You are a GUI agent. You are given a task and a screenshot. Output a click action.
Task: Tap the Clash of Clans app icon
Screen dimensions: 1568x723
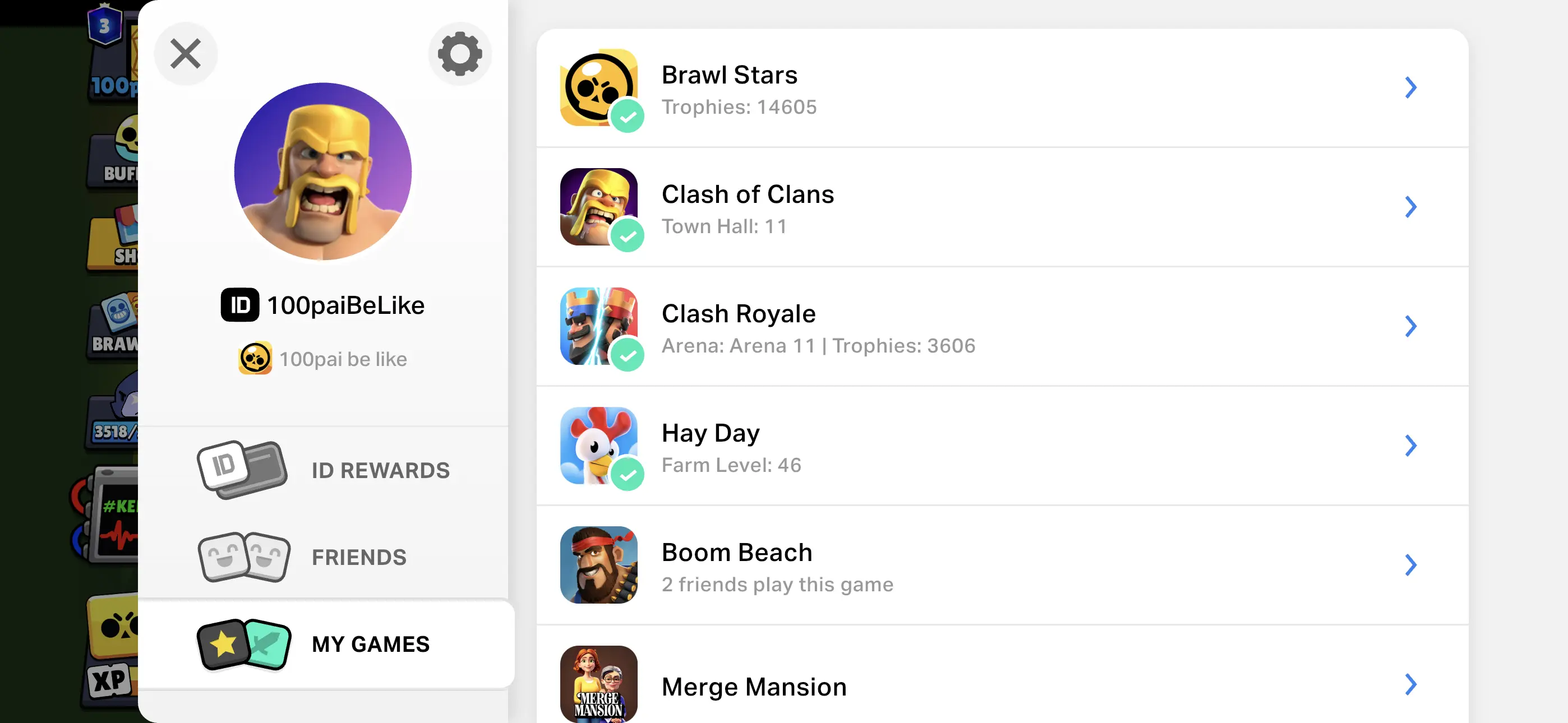[x=598, y=207]
